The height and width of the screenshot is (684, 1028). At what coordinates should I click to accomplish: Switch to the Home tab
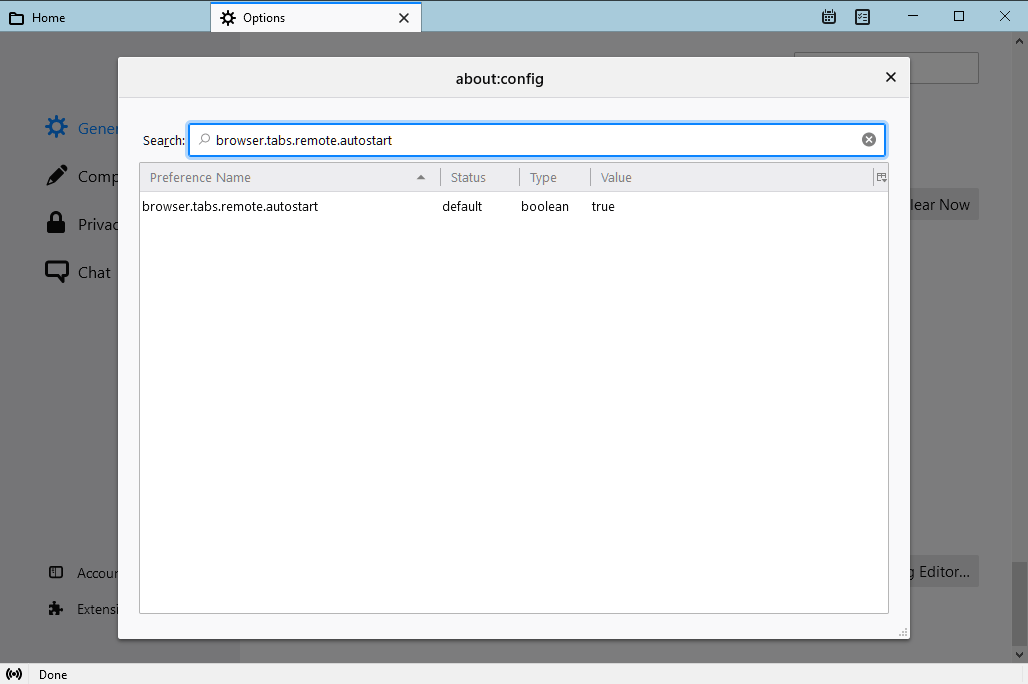pyautogui.click(x=105, y=18)
